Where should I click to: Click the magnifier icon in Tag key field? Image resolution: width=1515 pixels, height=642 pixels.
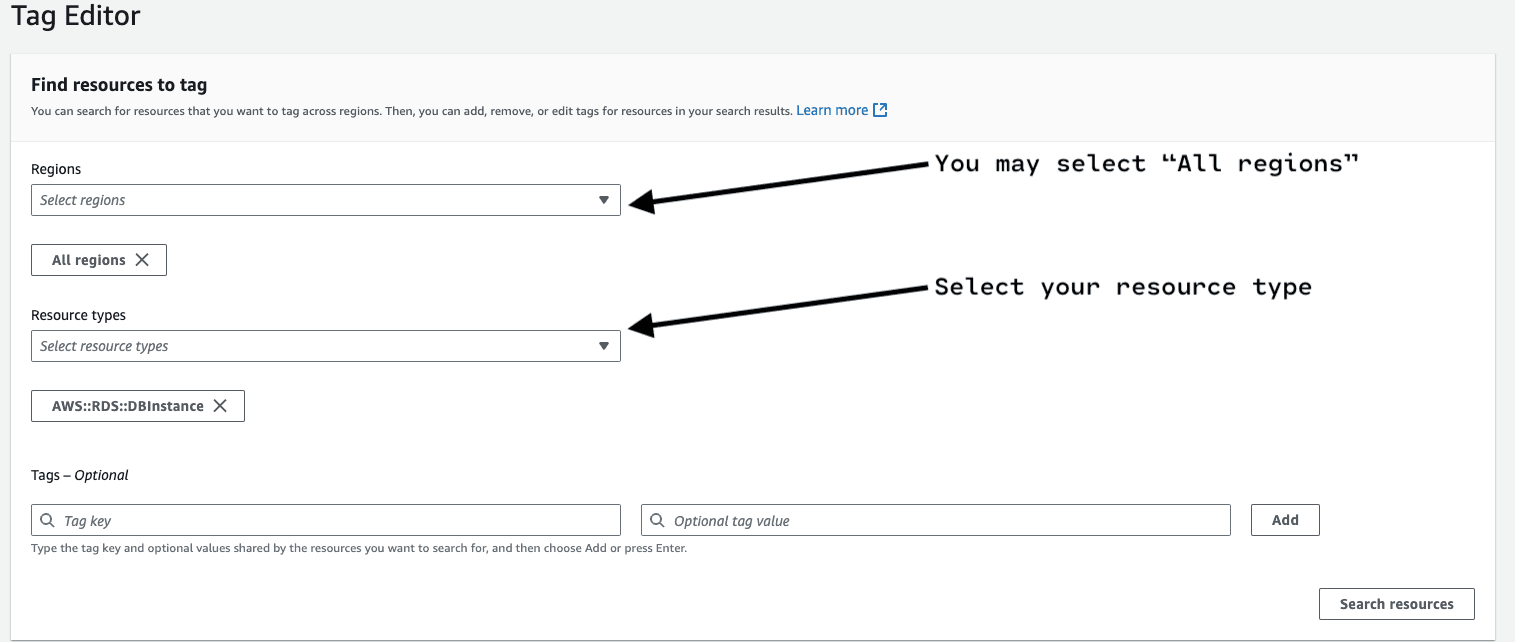[x=48, y=521]
